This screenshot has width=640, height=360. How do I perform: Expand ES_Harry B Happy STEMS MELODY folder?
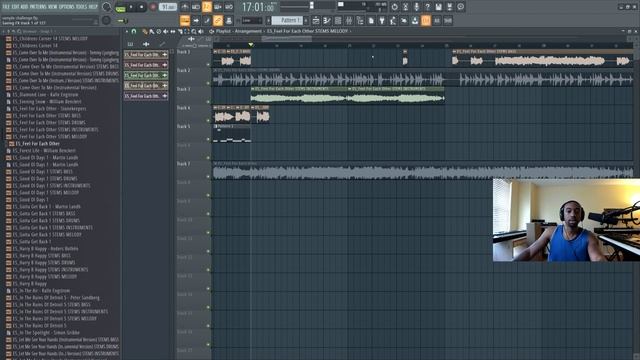tap(41, 277)
